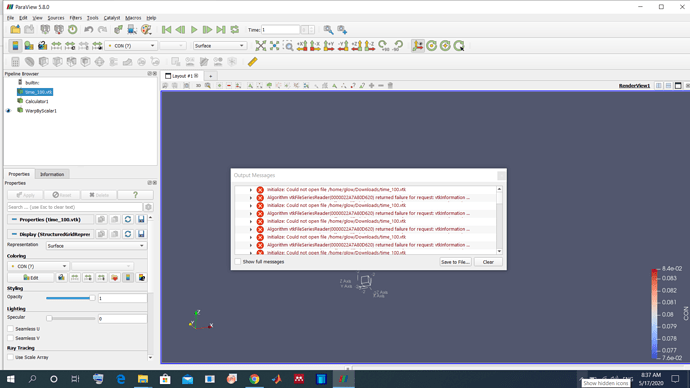Jump to the last frame icon
Image resolution: width=690 pixels, height=388 pixels.
(221, 29)
